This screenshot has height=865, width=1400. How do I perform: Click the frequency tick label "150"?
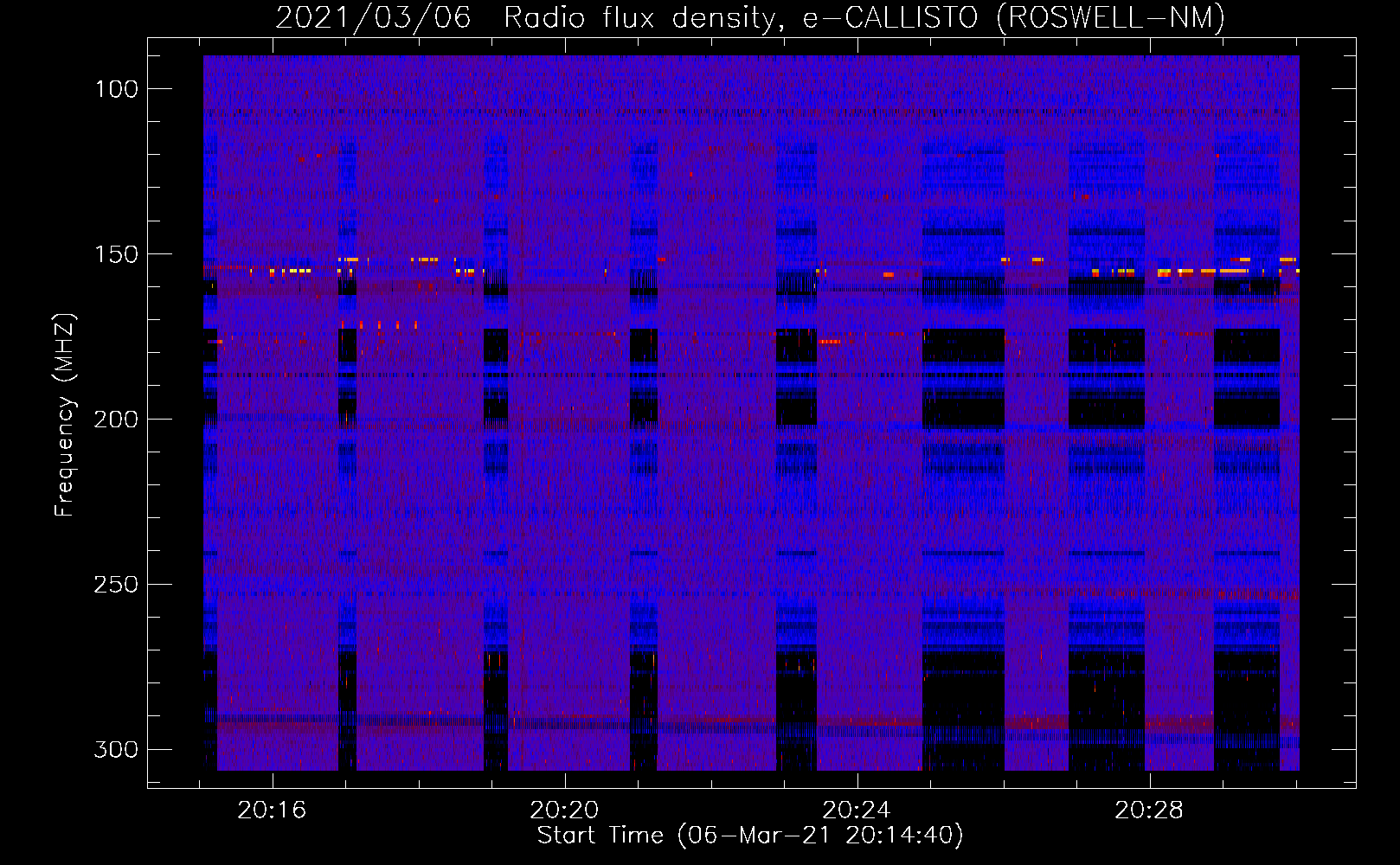116,254
